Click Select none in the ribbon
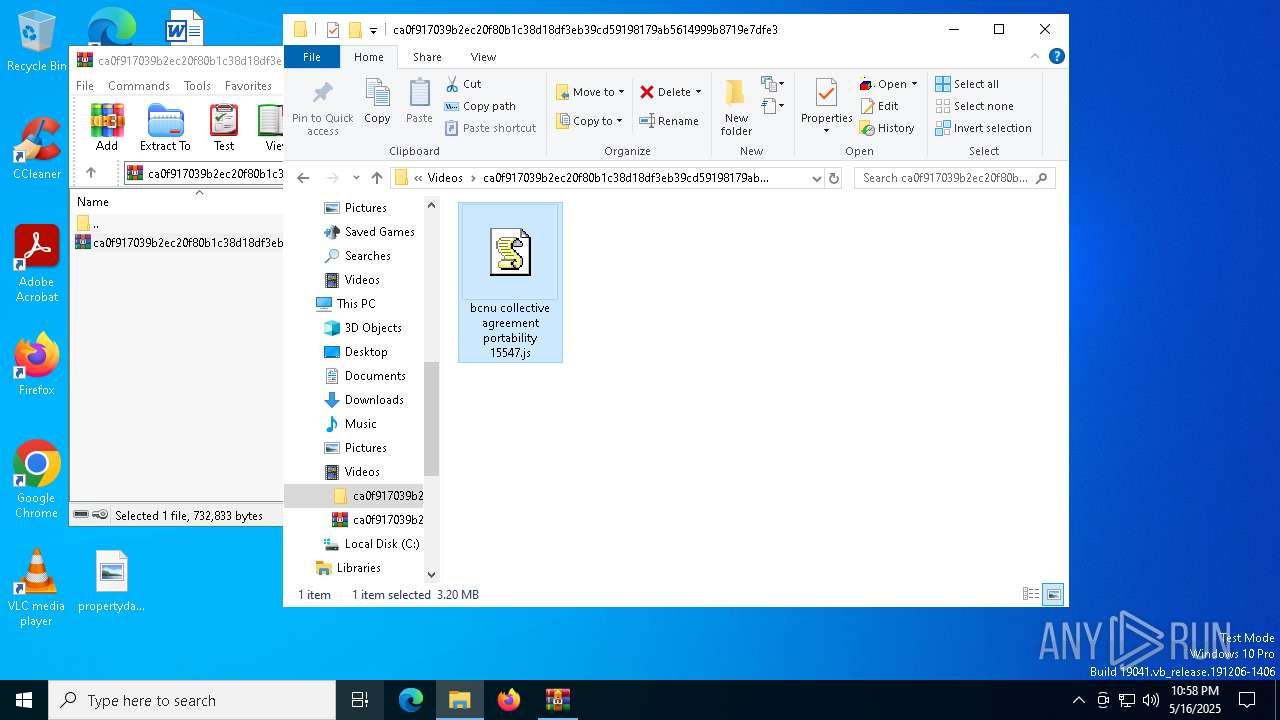 tap(974, 106)
